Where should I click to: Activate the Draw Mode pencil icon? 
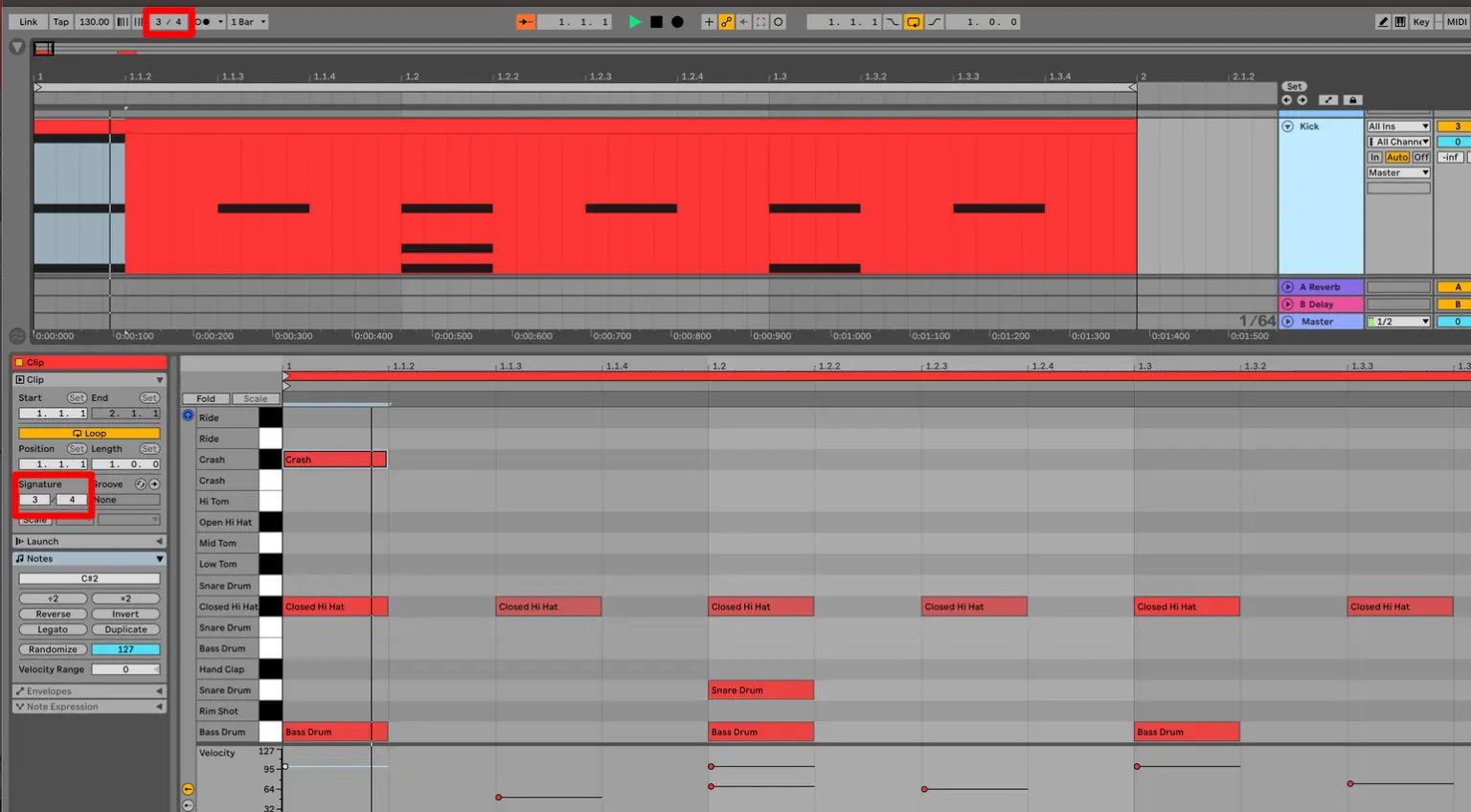(1383, 21)
